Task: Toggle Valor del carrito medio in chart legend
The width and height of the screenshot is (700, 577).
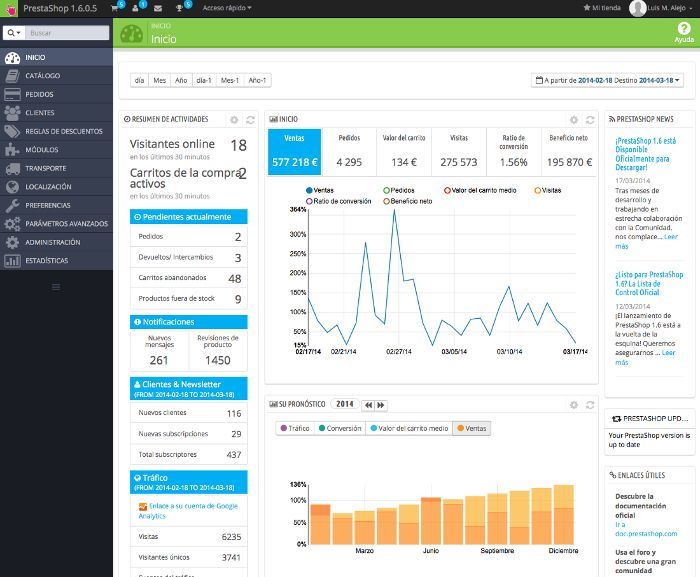Action: coord(480,190)
